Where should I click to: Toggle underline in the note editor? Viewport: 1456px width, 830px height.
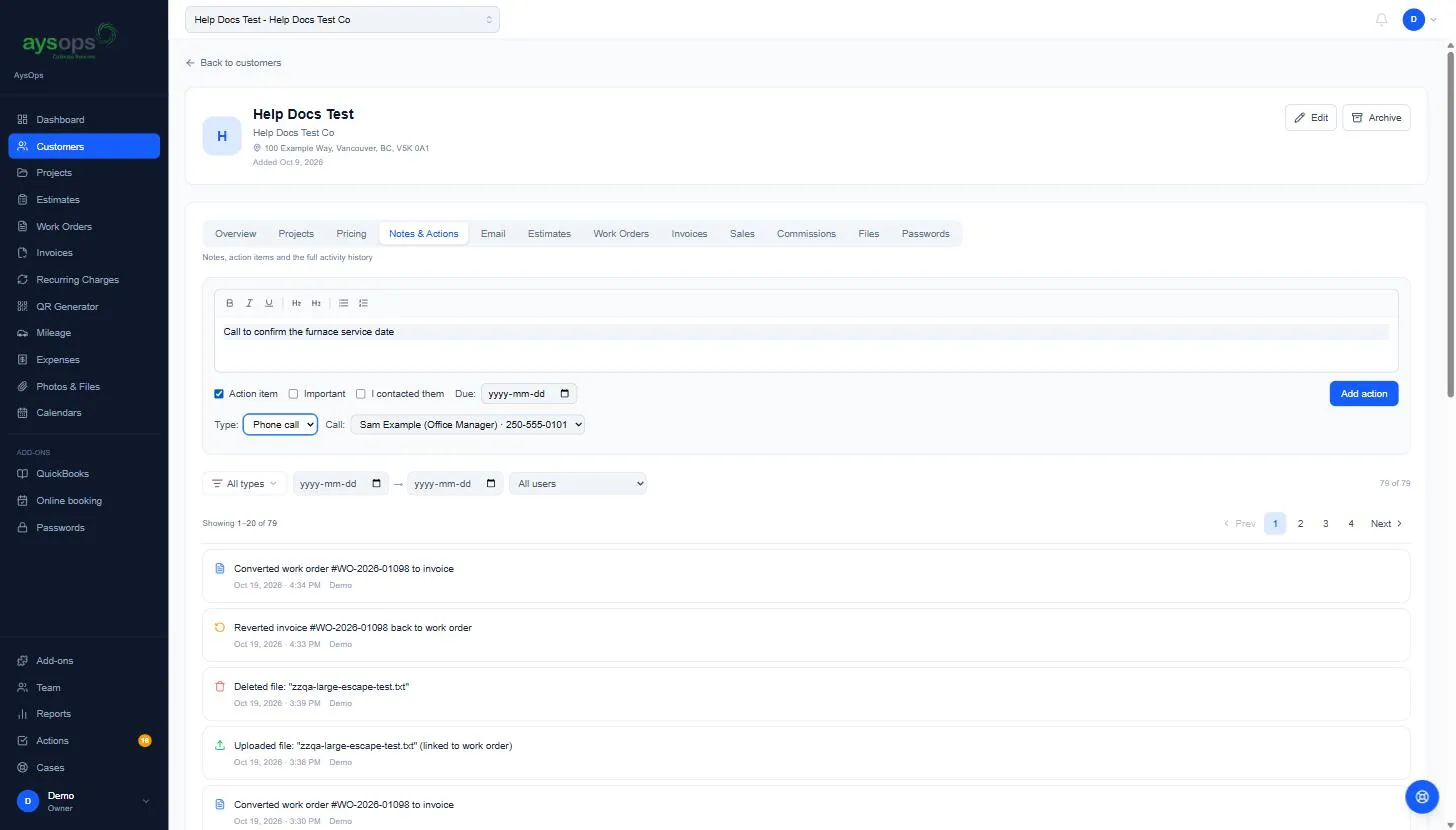(269, 303)
